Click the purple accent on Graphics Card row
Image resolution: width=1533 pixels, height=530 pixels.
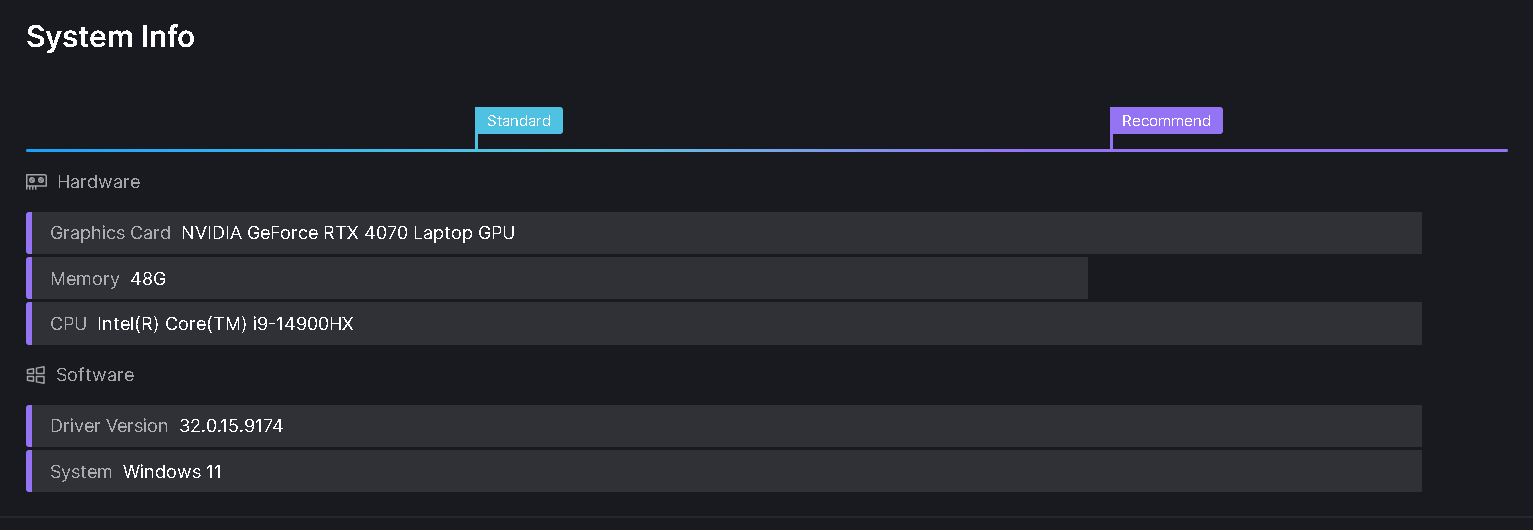coord(29,233)
